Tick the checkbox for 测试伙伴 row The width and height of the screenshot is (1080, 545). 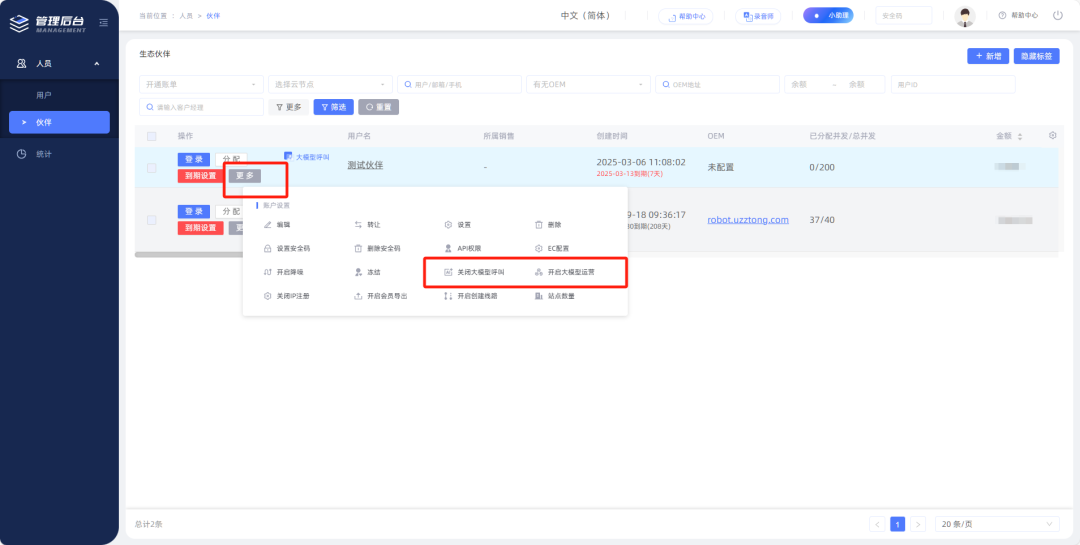[152, 168]
